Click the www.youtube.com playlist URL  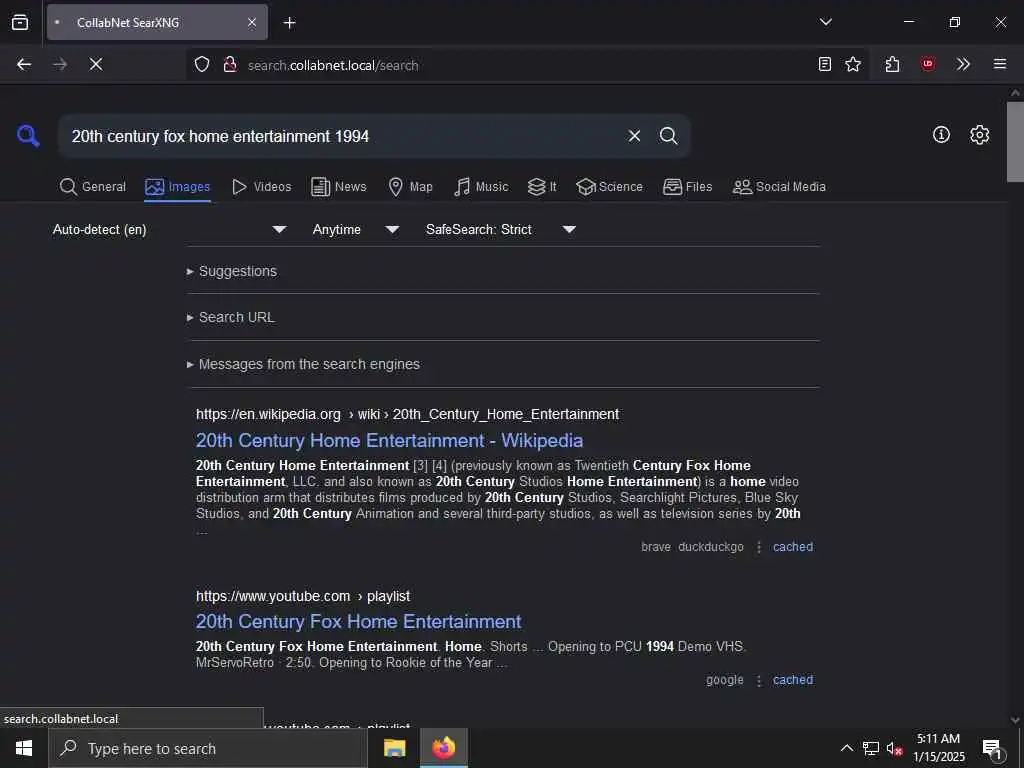(x=303, y=596)
